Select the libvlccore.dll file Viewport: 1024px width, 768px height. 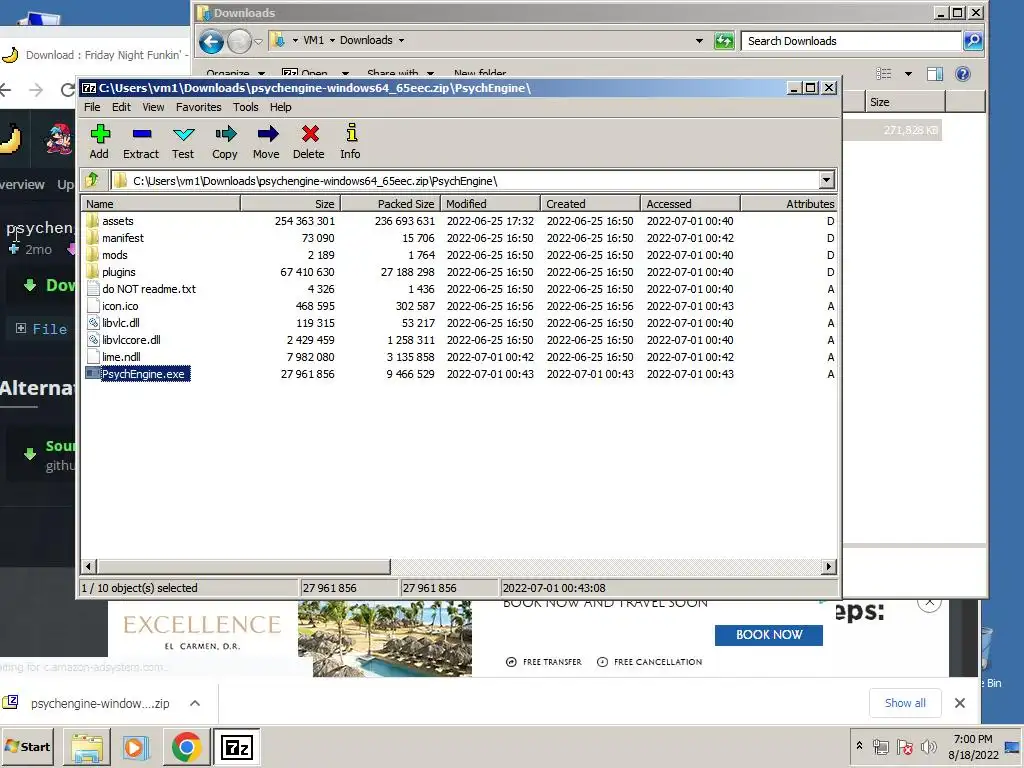131,340
